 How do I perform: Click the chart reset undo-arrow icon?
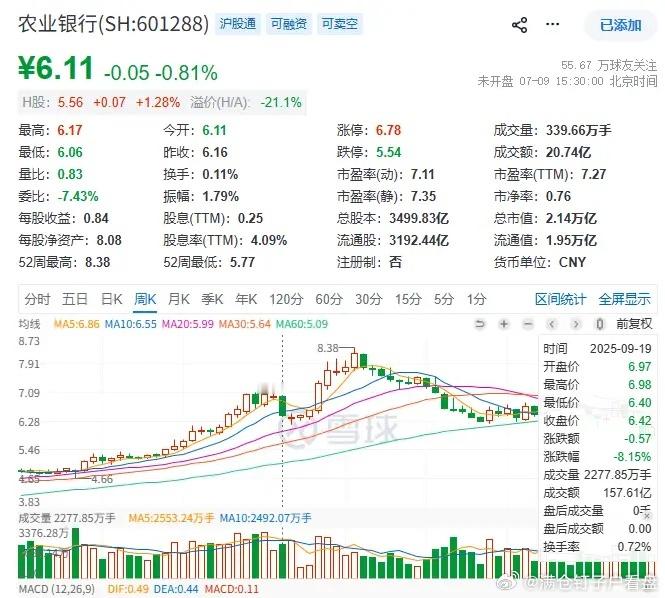click(x=480, y=324)
